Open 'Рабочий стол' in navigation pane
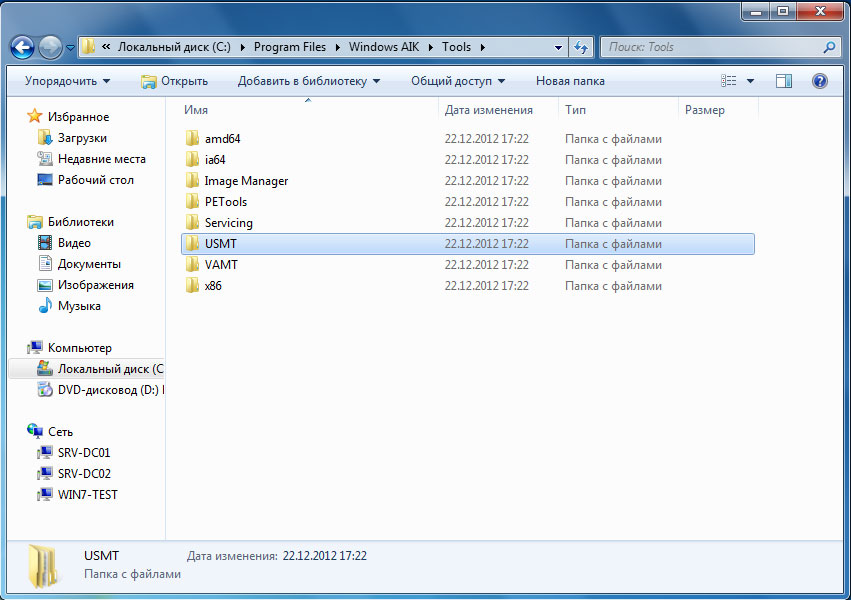 pos(96,180)
